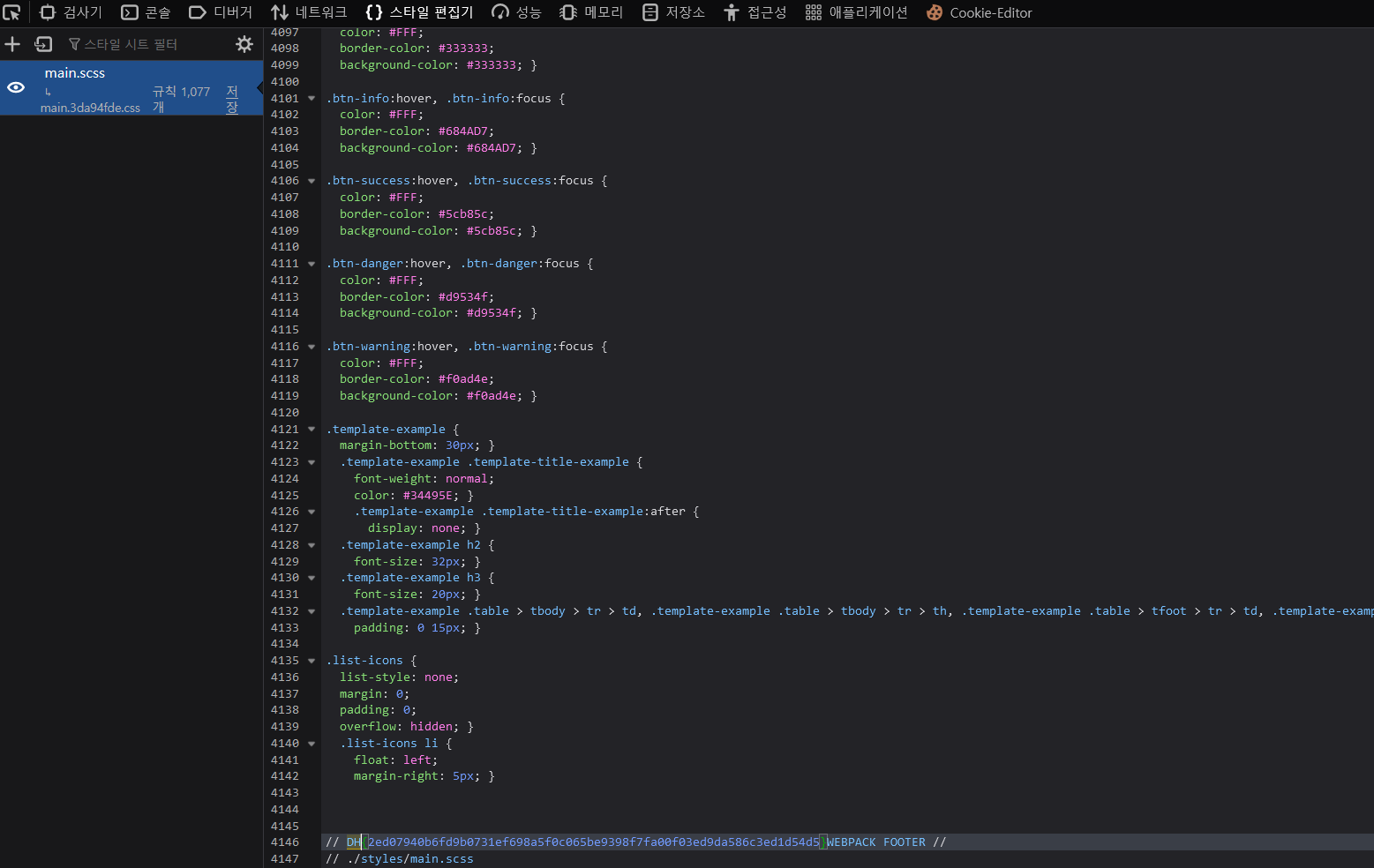The width and height of the screenshot is (1374, 868).
Task: Collapse the .btn-info:hover rule at line 4101
Action: [312, 99]
